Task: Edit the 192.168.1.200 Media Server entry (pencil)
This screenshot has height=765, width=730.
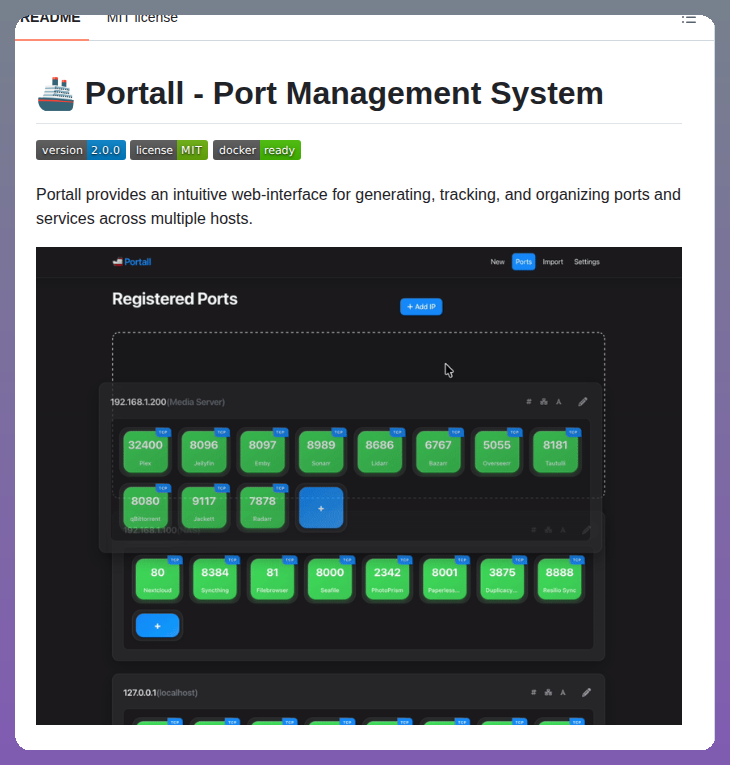Action: [x=583, y=402]
